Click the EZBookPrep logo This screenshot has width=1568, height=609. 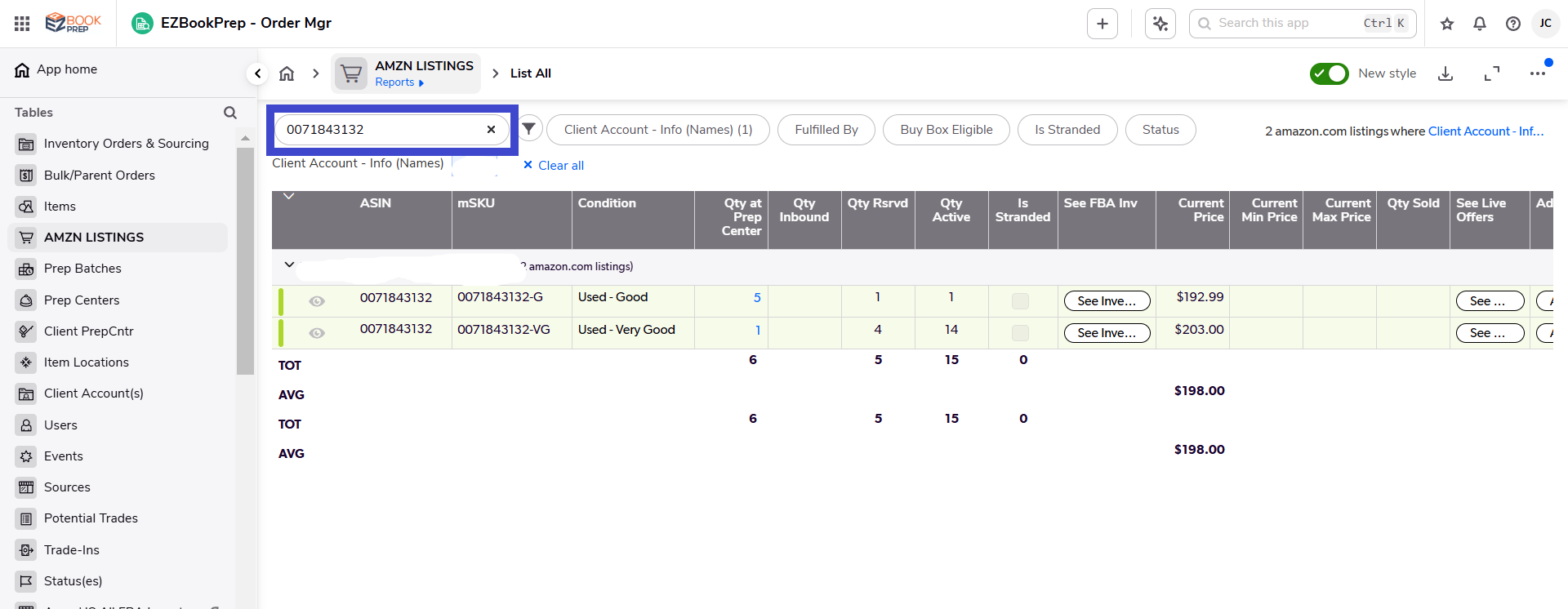click(73, 23)
